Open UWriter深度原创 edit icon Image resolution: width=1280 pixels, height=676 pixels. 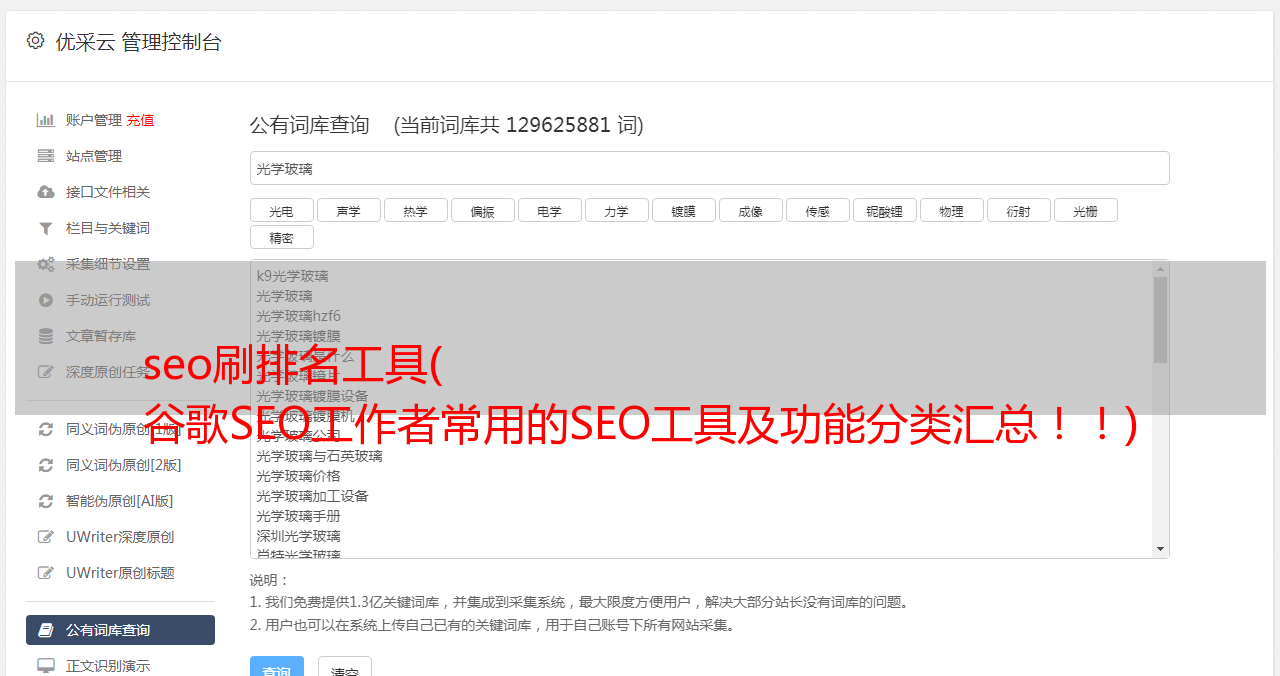[x=45, y=537]
